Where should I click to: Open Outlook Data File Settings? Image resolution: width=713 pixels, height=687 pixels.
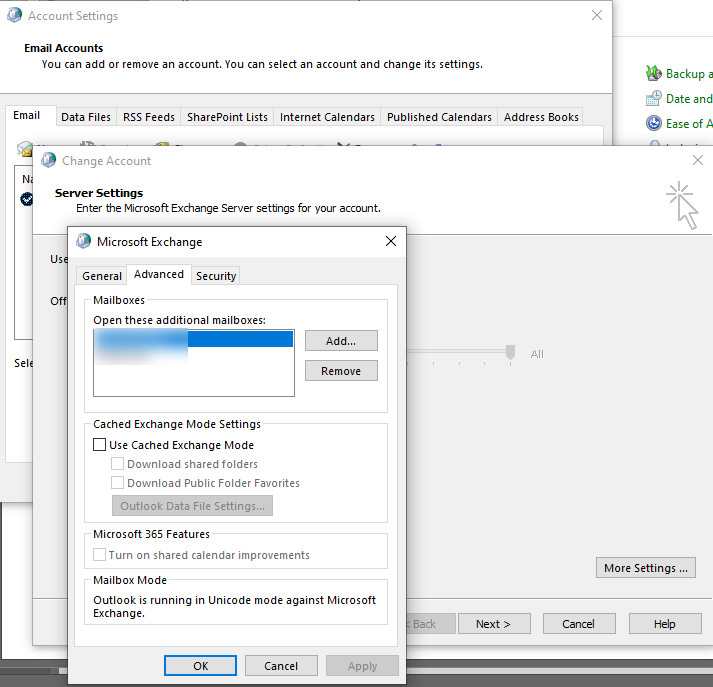click(192, 506)
